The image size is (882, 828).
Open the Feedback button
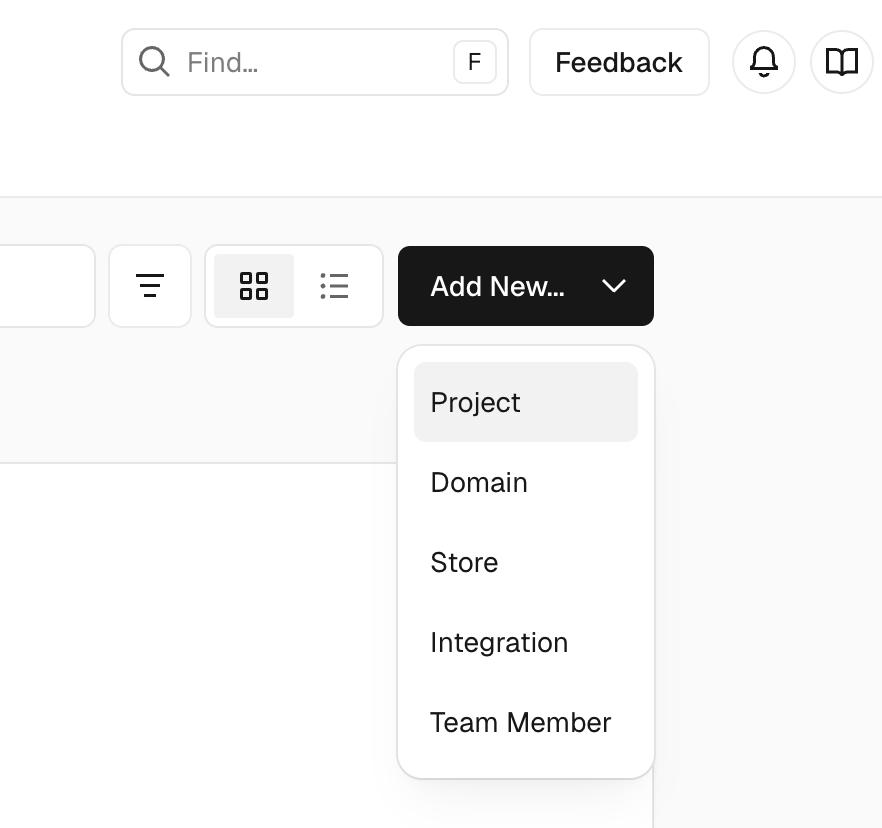coord(619,62)
